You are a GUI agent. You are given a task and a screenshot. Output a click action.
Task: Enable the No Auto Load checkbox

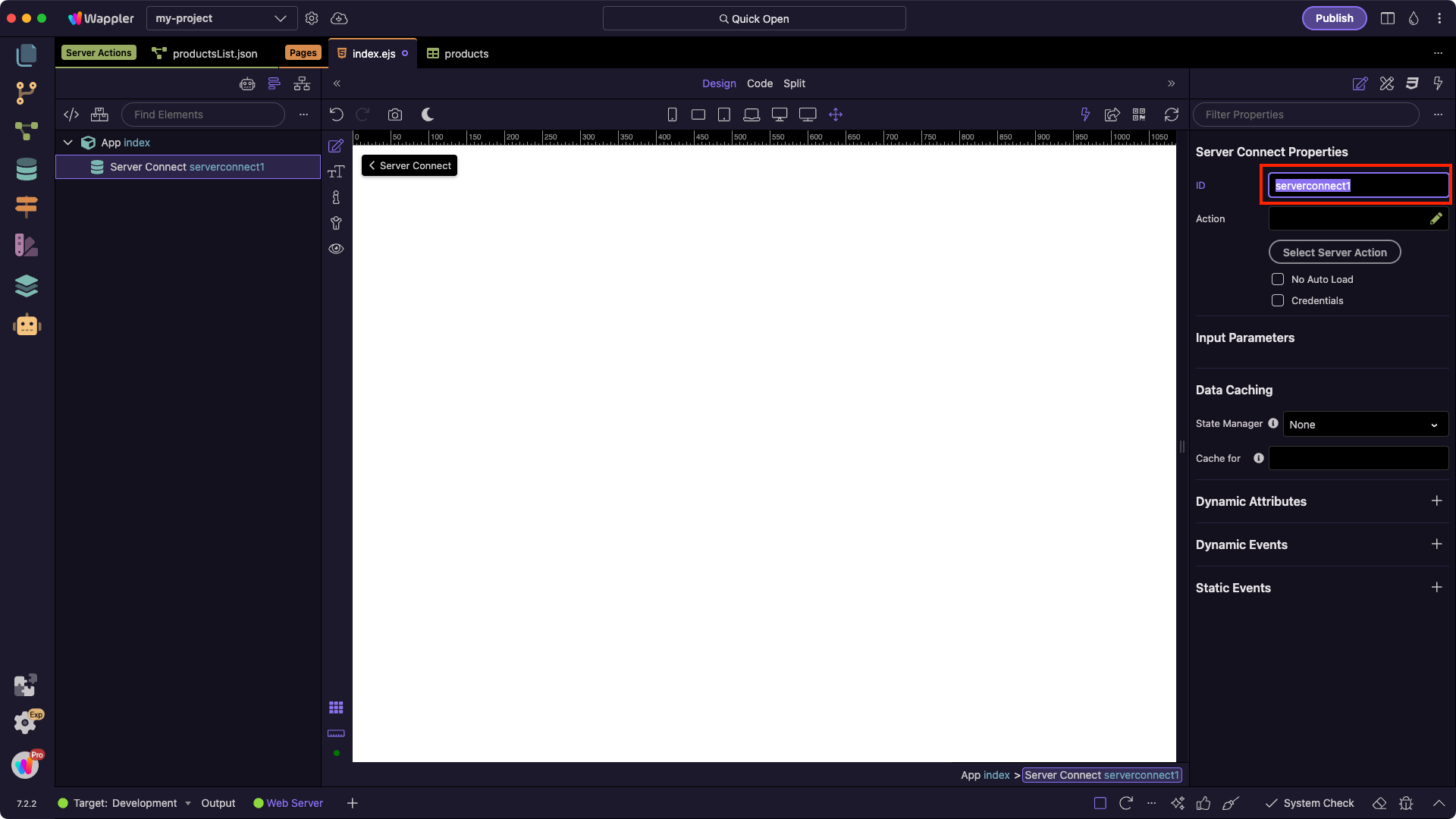[1278, 279]
